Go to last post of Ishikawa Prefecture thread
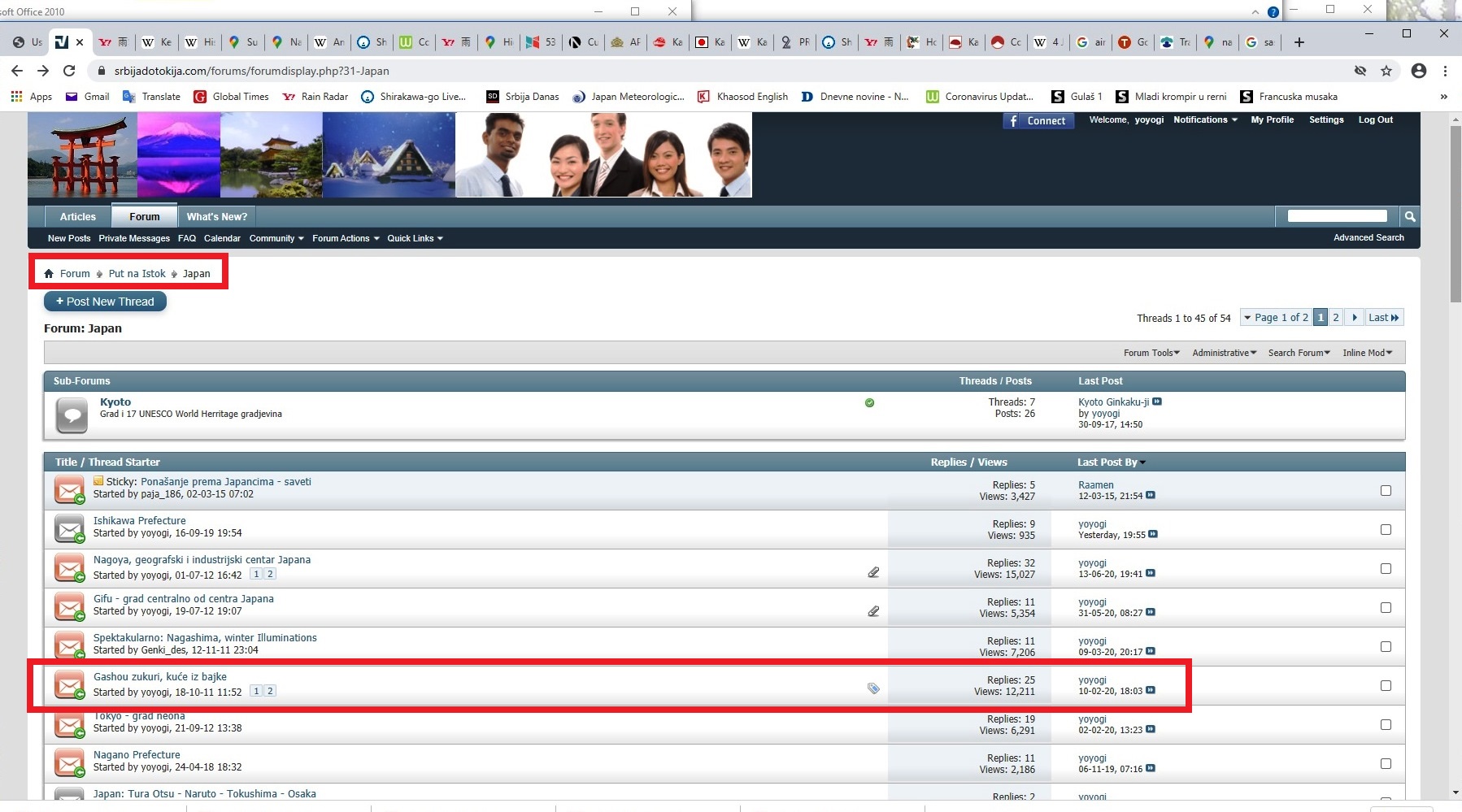1462x812 pixels. [1153, 534]
